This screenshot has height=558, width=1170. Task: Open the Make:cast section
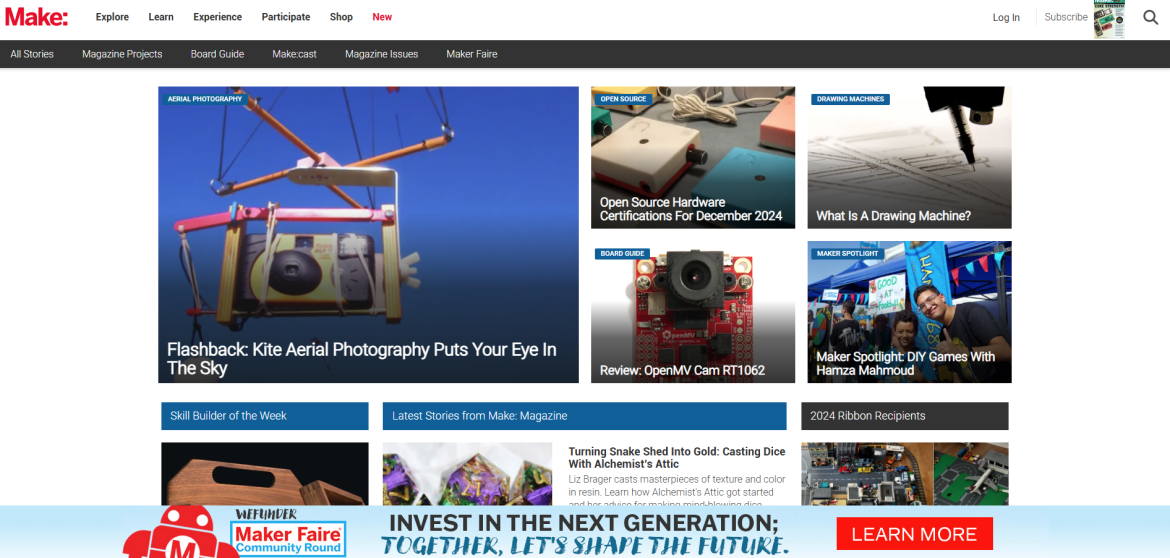[294, 54]
